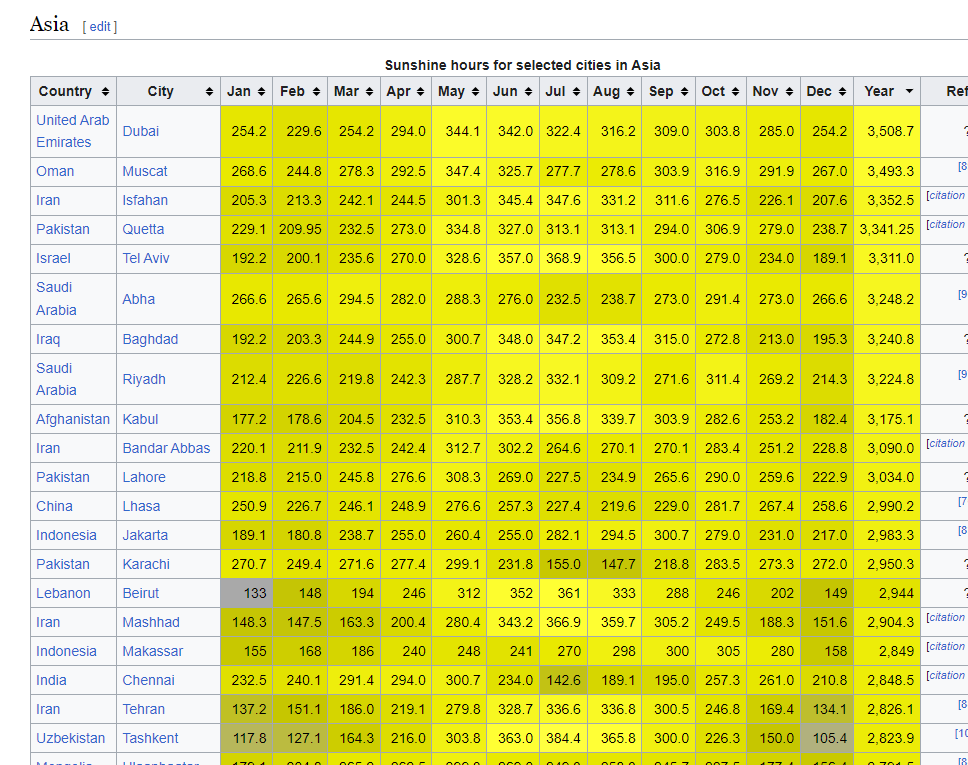Click Feb column sort icon

coord(316,91)
